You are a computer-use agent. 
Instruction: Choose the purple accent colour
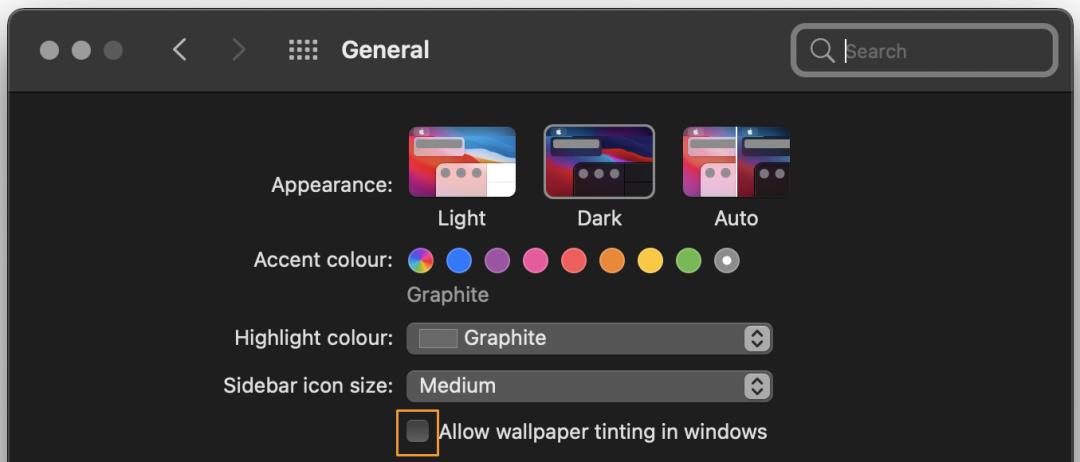[x=497, y=261]
